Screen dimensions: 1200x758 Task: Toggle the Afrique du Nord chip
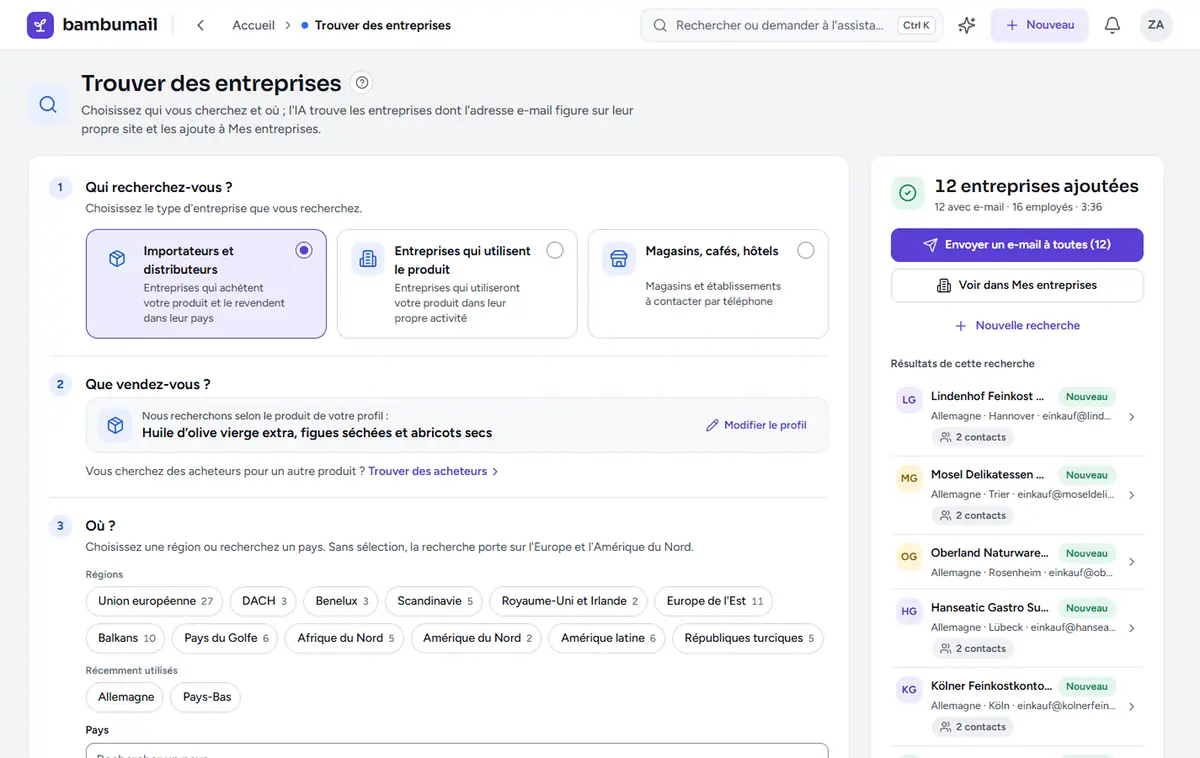(345, 638)
